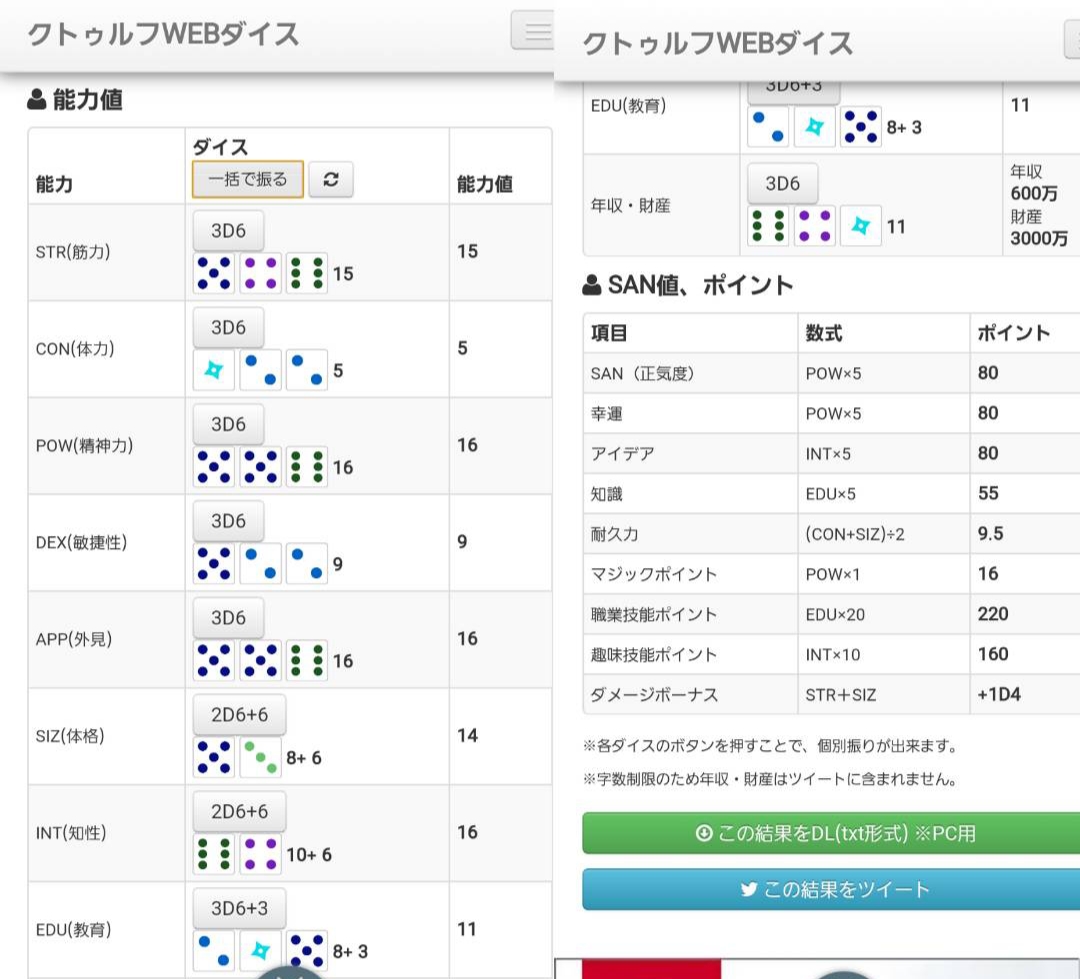Open the hamburger menu in left header

tap(533, 32)
